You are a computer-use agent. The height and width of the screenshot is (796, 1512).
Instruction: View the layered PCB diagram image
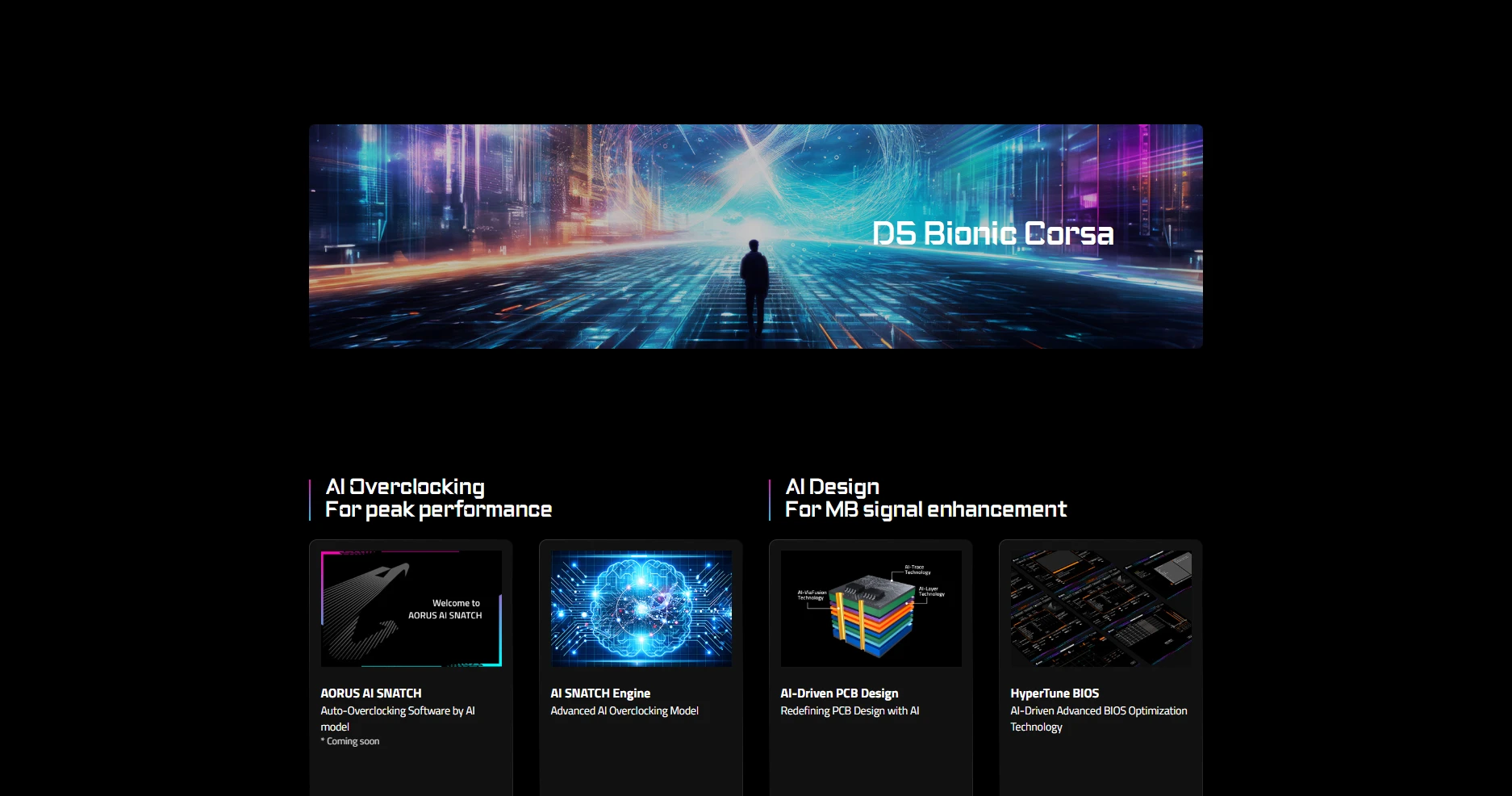(x=871, y=609)
